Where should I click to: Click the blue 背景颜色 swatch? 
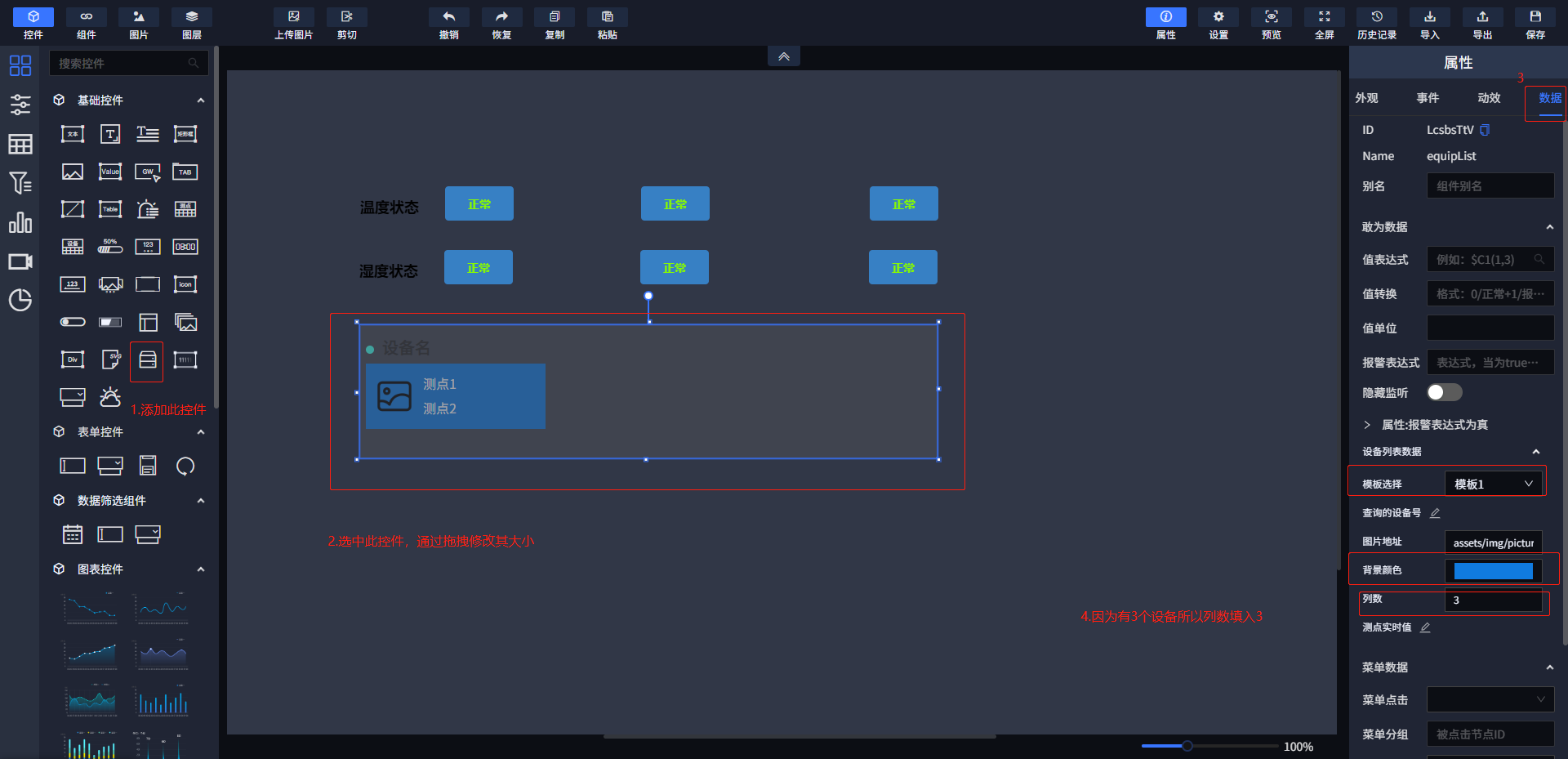tap(1493, 570)
